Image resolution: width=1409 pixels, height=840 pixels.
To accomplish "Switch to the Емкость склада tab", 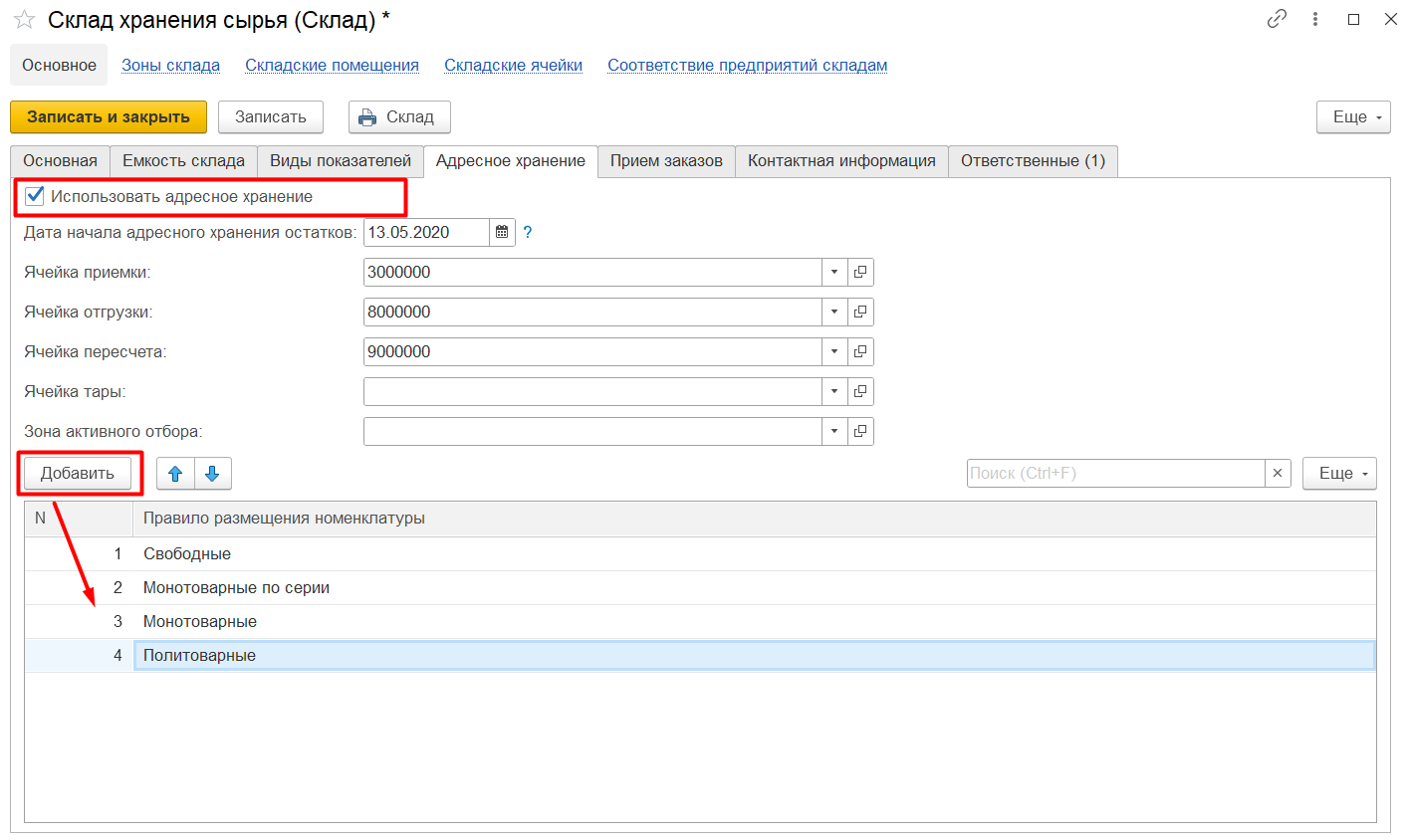I will (x=183, y=160).
